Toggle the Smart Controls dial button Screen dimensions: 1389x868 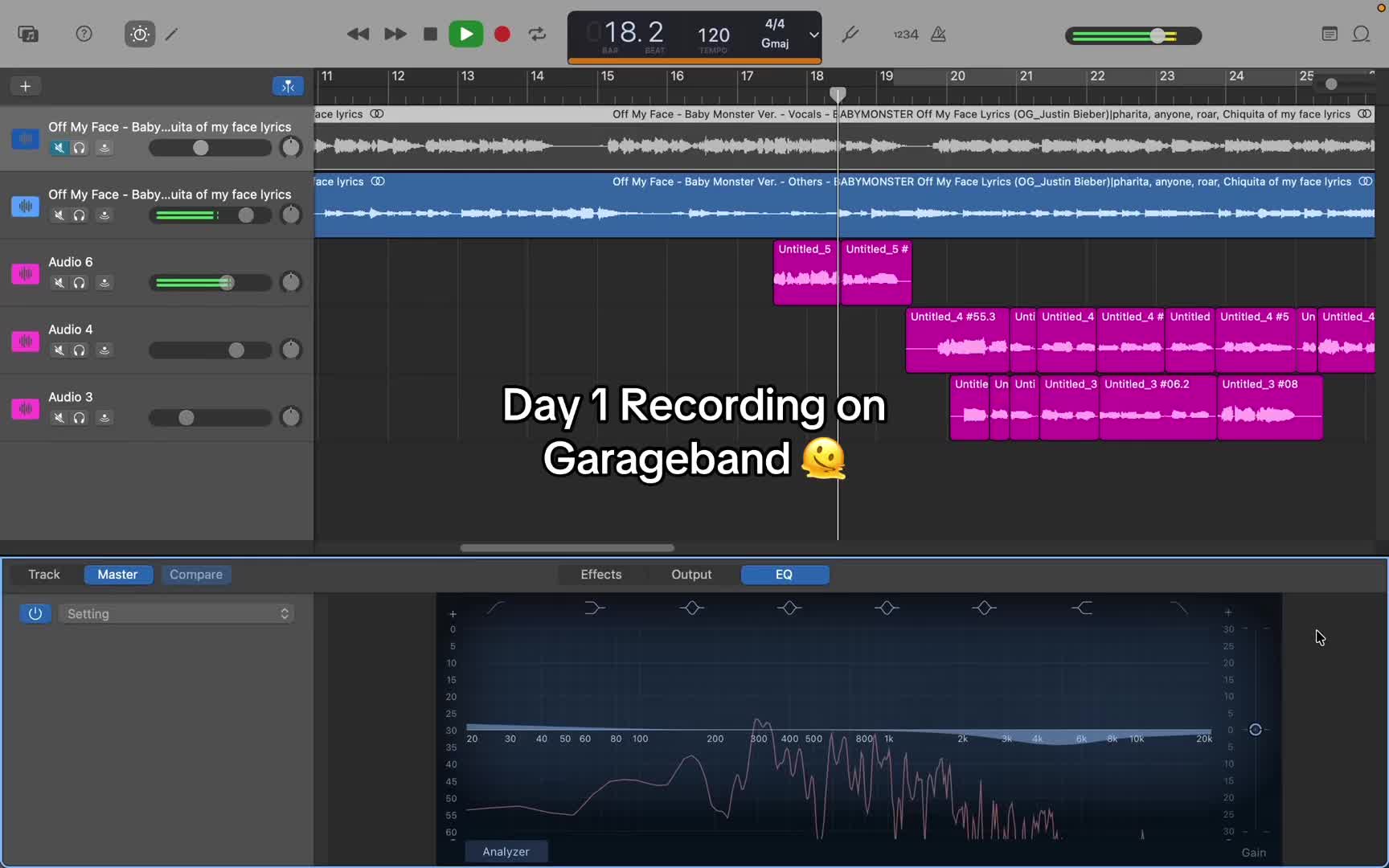coord(140,34)
